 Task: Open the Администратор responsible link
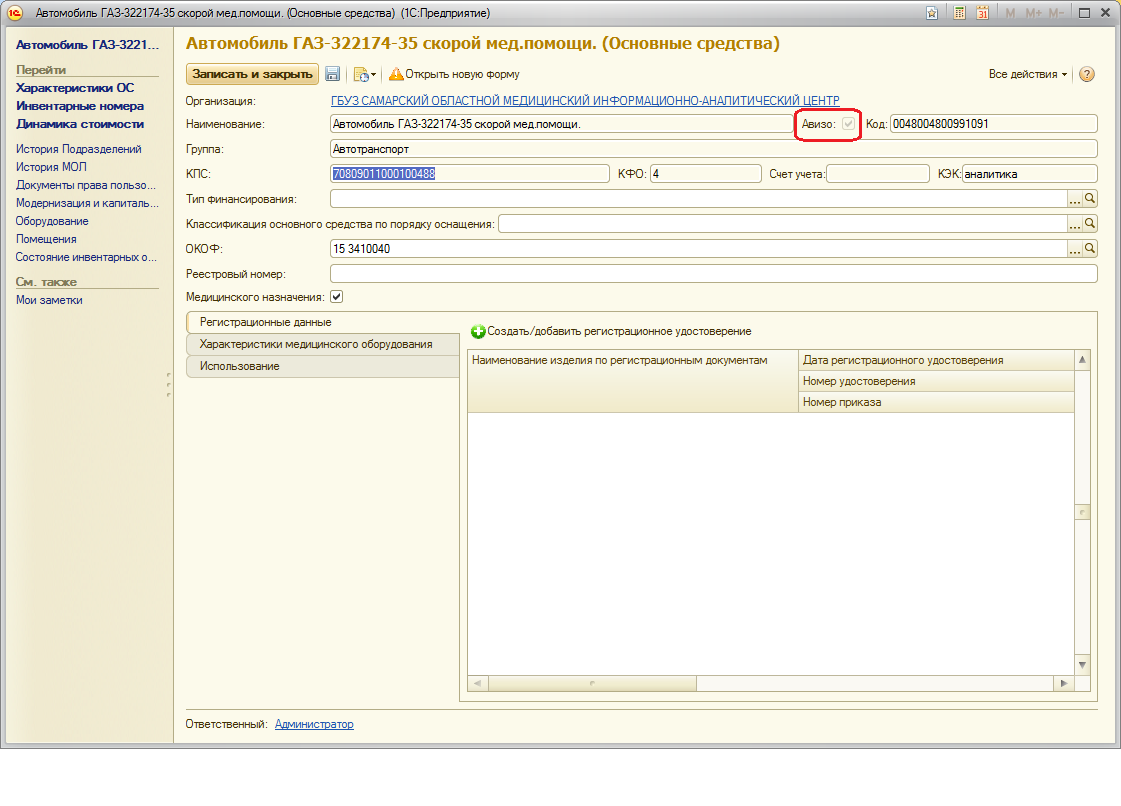[x=314, y=724]
